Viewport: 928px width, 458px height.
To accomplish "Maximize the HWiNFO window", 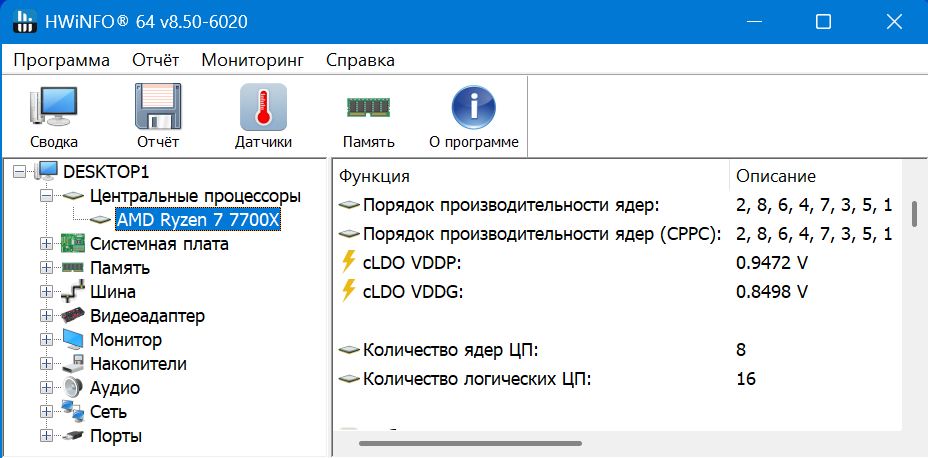I will pos(823,22).
